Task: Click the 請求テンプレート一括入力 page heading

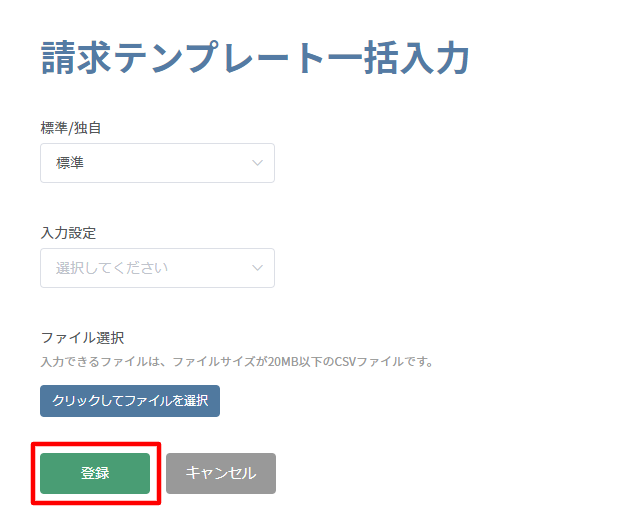Action: point(255,58)
